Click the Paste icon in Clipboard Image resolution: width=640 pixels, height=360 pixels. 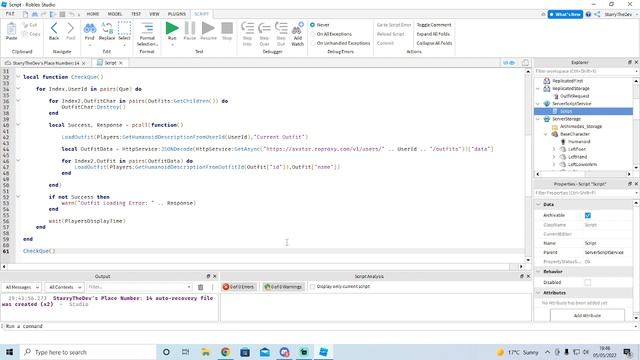[11, 29]
